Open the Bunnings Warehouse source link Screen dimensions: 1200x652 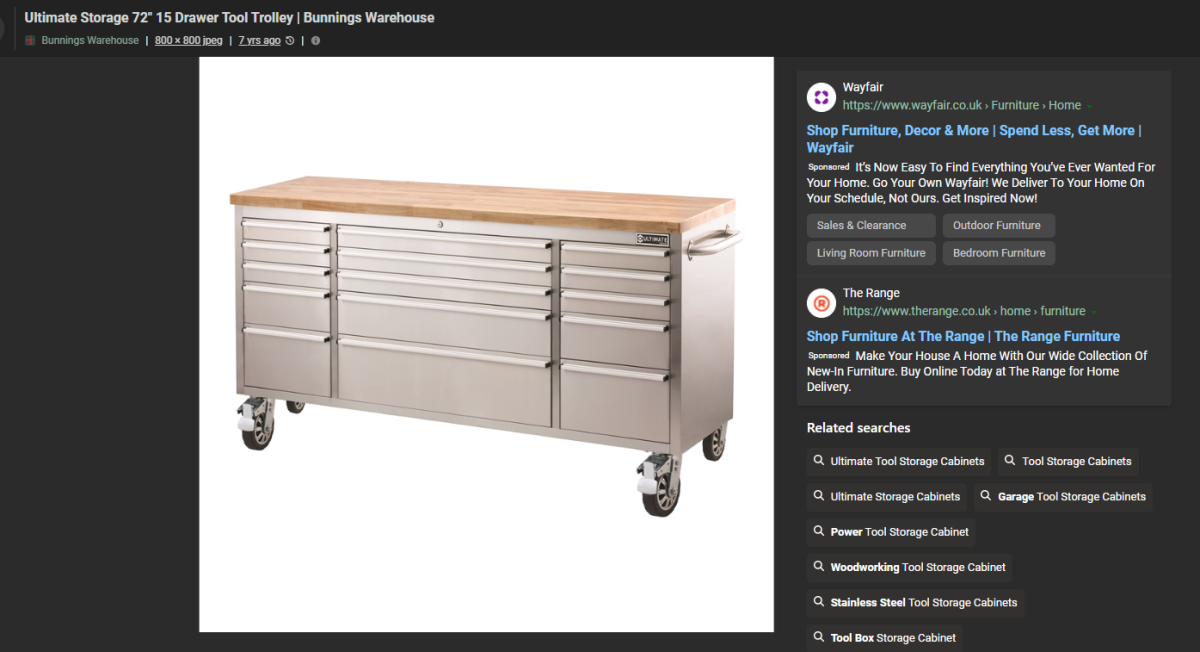[x=90, y=41]
